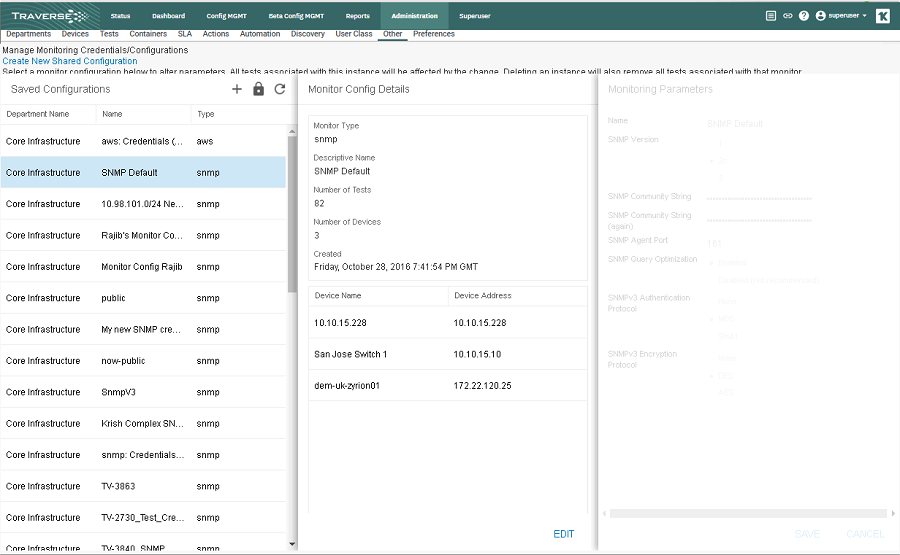
Task: Select device row 10.10.15.228
Action: point(448,323)
